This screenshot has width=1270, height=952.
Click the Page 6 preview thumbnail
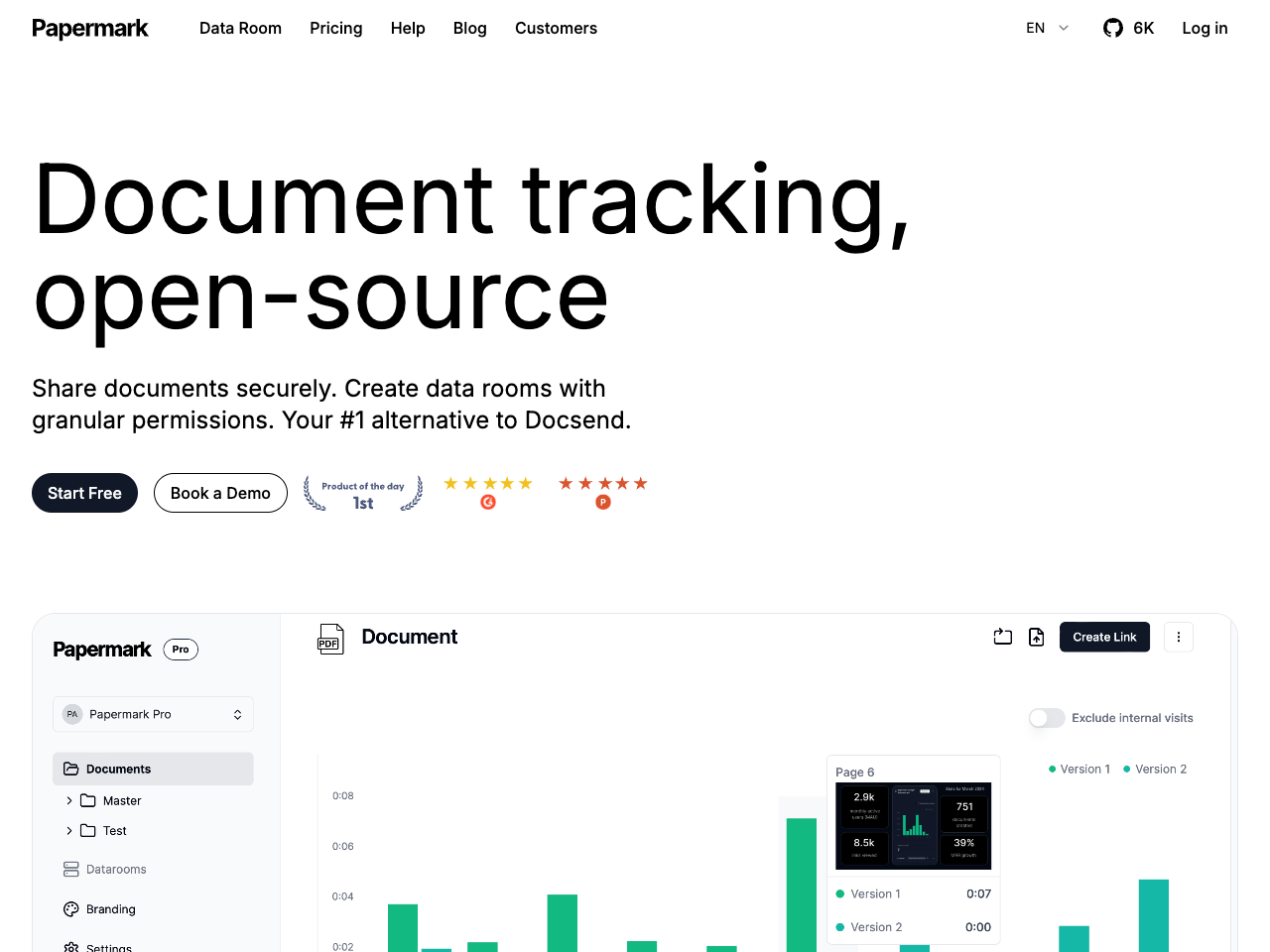click(914, 826)
